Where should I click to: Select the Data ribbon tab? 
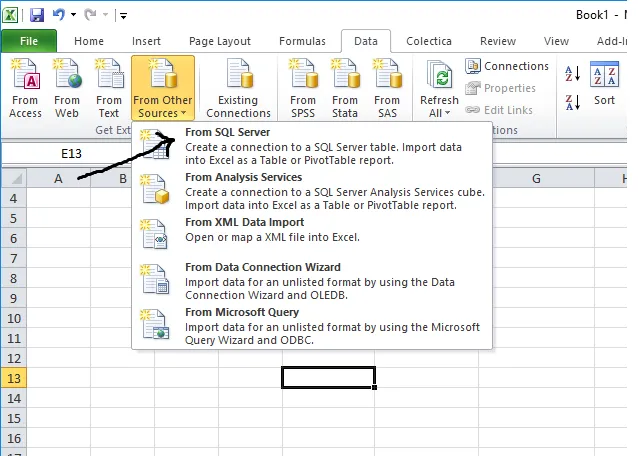(x=366, y=41)
